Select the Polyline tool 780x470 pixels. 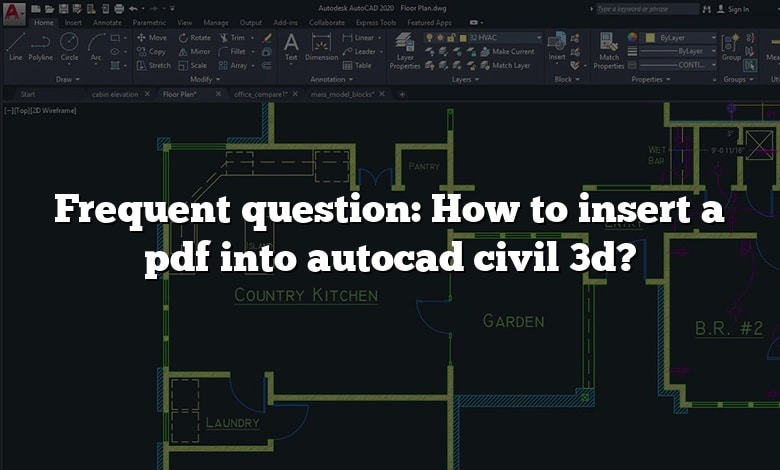pos(40,47)
